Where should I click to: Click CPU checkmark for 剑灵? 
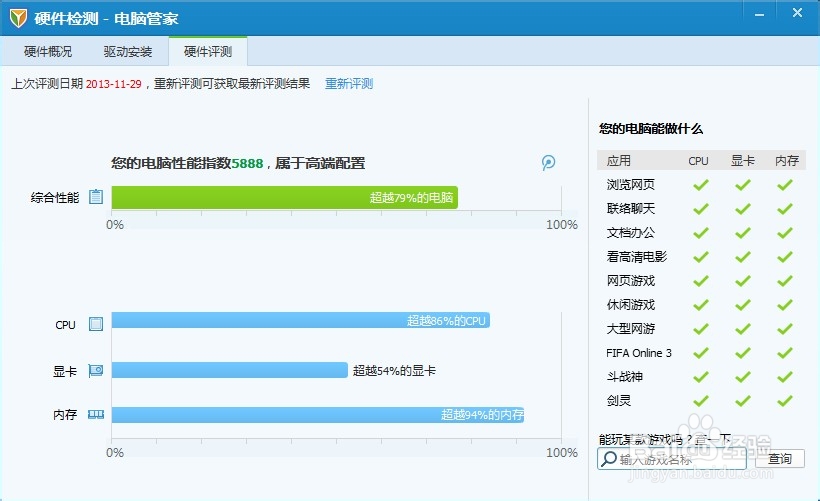701,401
